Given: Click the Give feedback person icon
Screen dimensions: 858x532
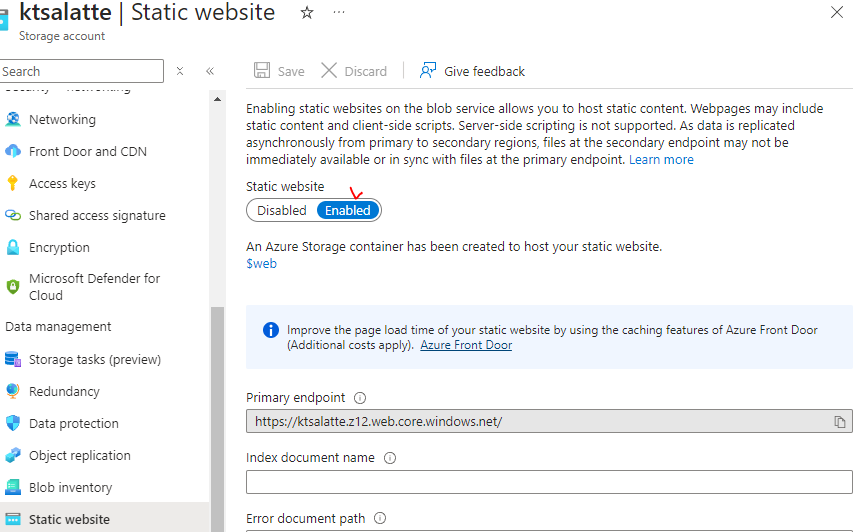Looking at the screenshot, I should (428, 71).
